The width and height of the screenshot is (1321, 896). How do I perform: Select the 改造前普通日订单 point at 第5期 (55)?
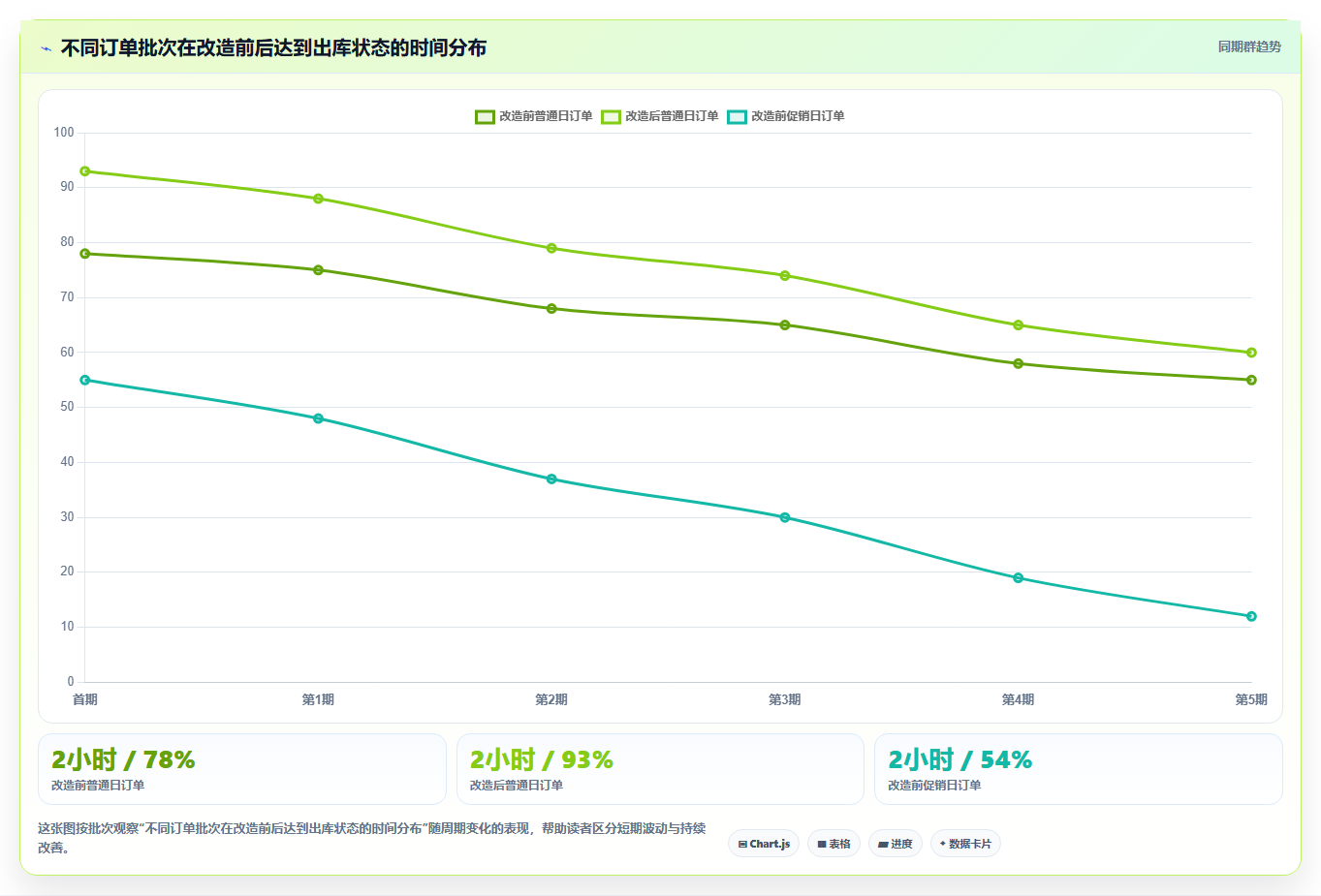[x=1251, y=380]
